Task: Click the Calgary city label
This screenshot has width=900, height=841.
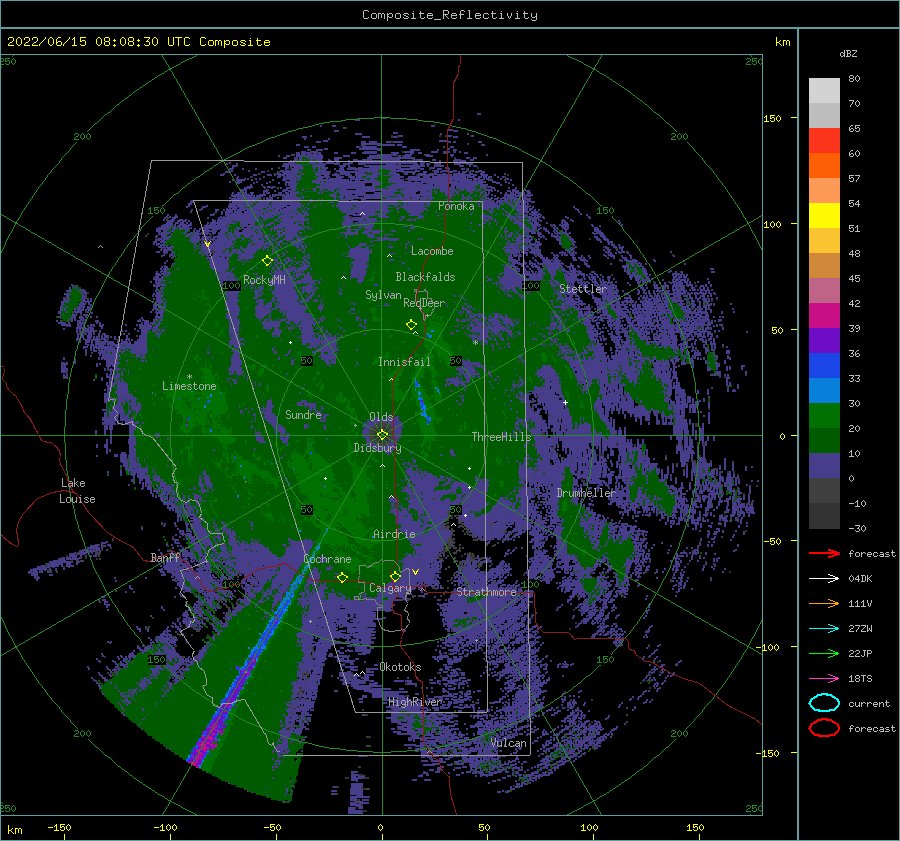Action: coord(390,588)
